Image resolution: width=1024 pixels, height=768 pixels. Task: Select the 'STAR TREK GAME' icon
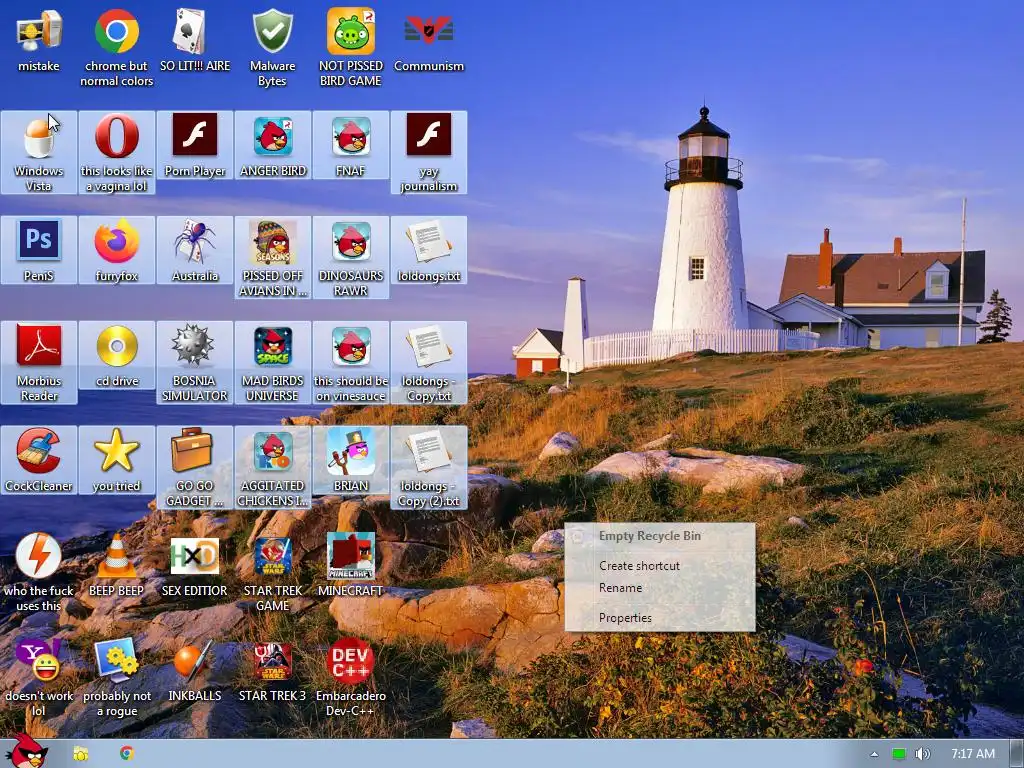273,573
